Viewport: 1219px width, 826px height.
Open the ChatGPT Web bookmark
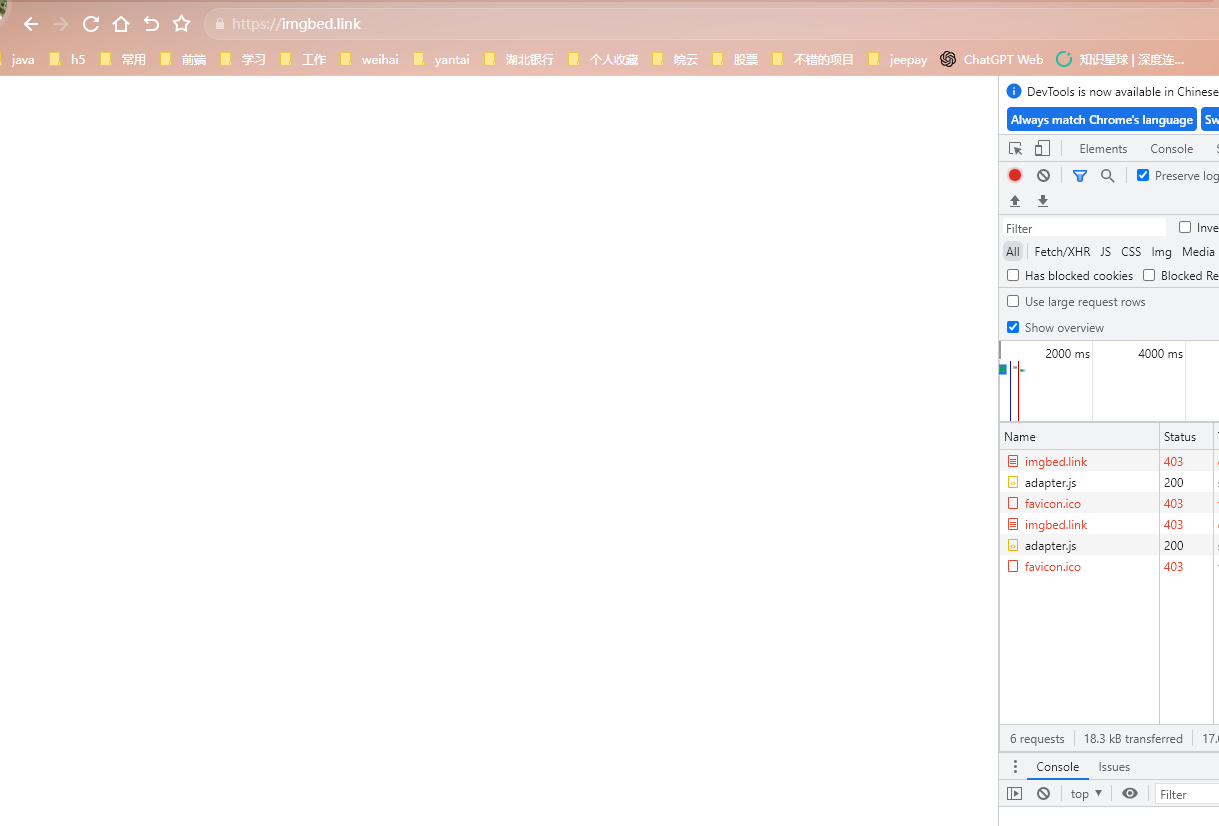tap(992, 60)
